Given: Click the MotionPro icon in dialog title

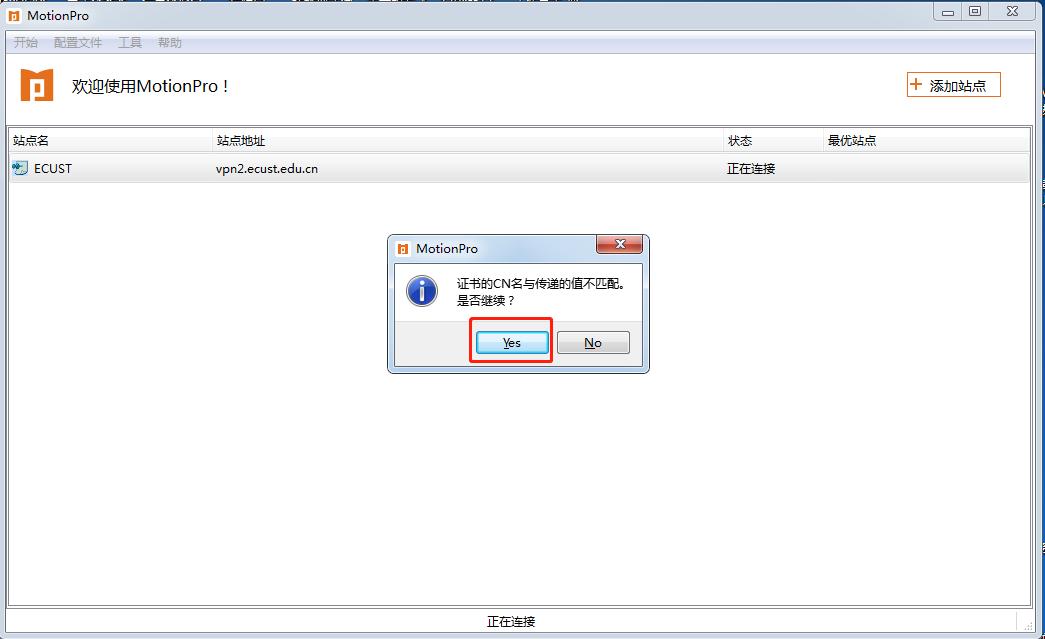Looking at the screenshot, I should pyautogui.click(x=403, y=249).
